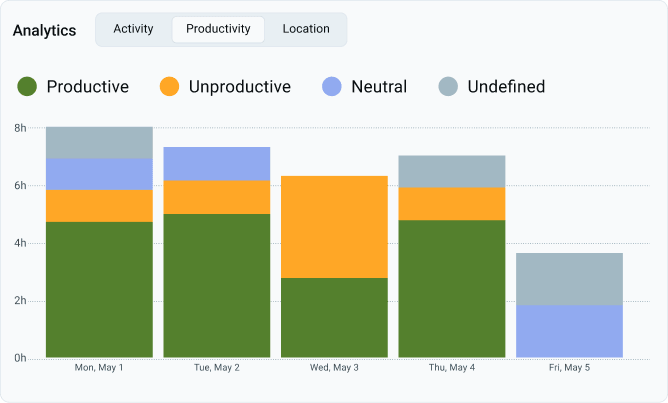Click the '6h' y-axis label
The height and width of the screenshot is (403, 668).
point(20,186)
